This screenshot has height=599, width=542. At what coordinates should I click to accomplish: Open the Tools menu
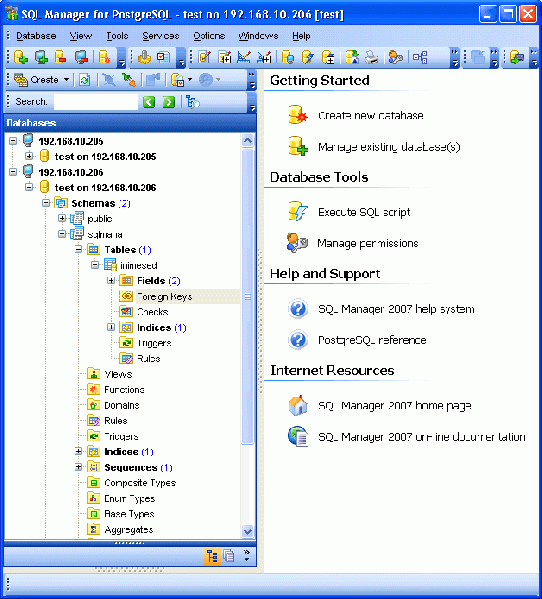pos(117,36)
